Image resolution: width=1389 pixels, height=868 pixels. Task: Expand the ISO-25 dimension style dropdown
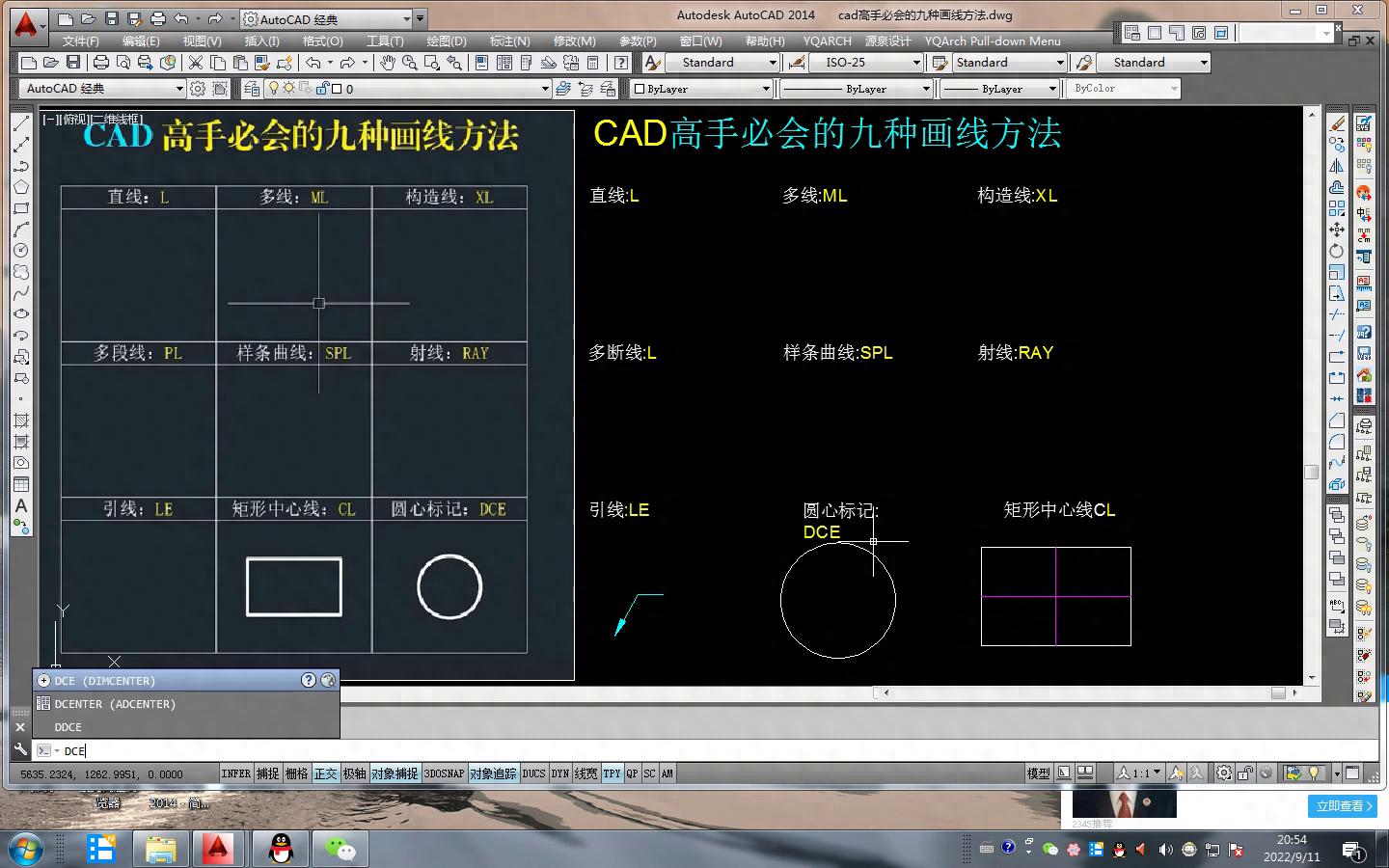[916, 63]
